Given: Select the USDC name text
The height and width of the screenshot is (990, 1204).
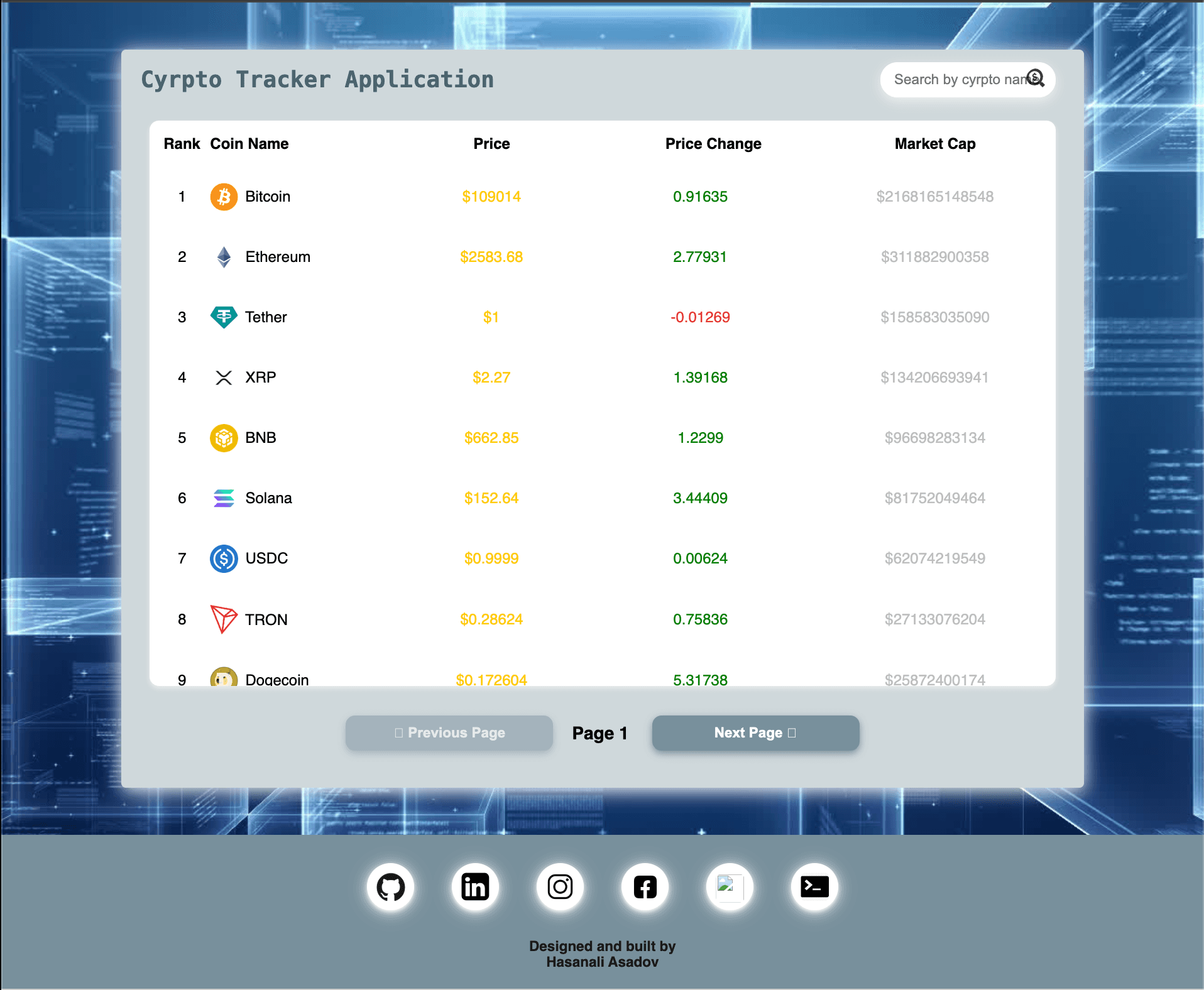Looking at the screenshot, I should (266, 558).
